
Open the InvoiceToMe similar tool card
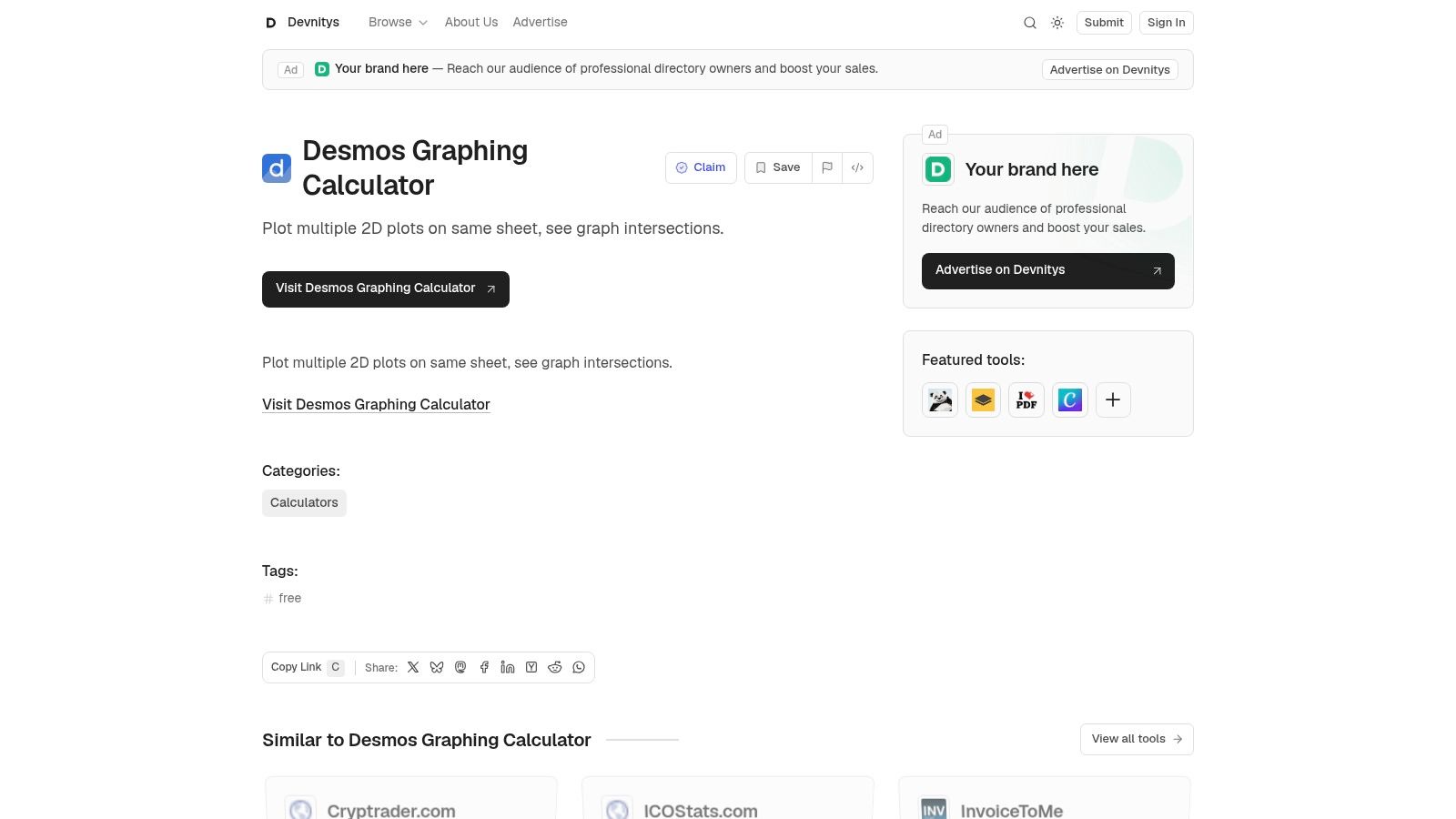click(x=1045, y=799)
